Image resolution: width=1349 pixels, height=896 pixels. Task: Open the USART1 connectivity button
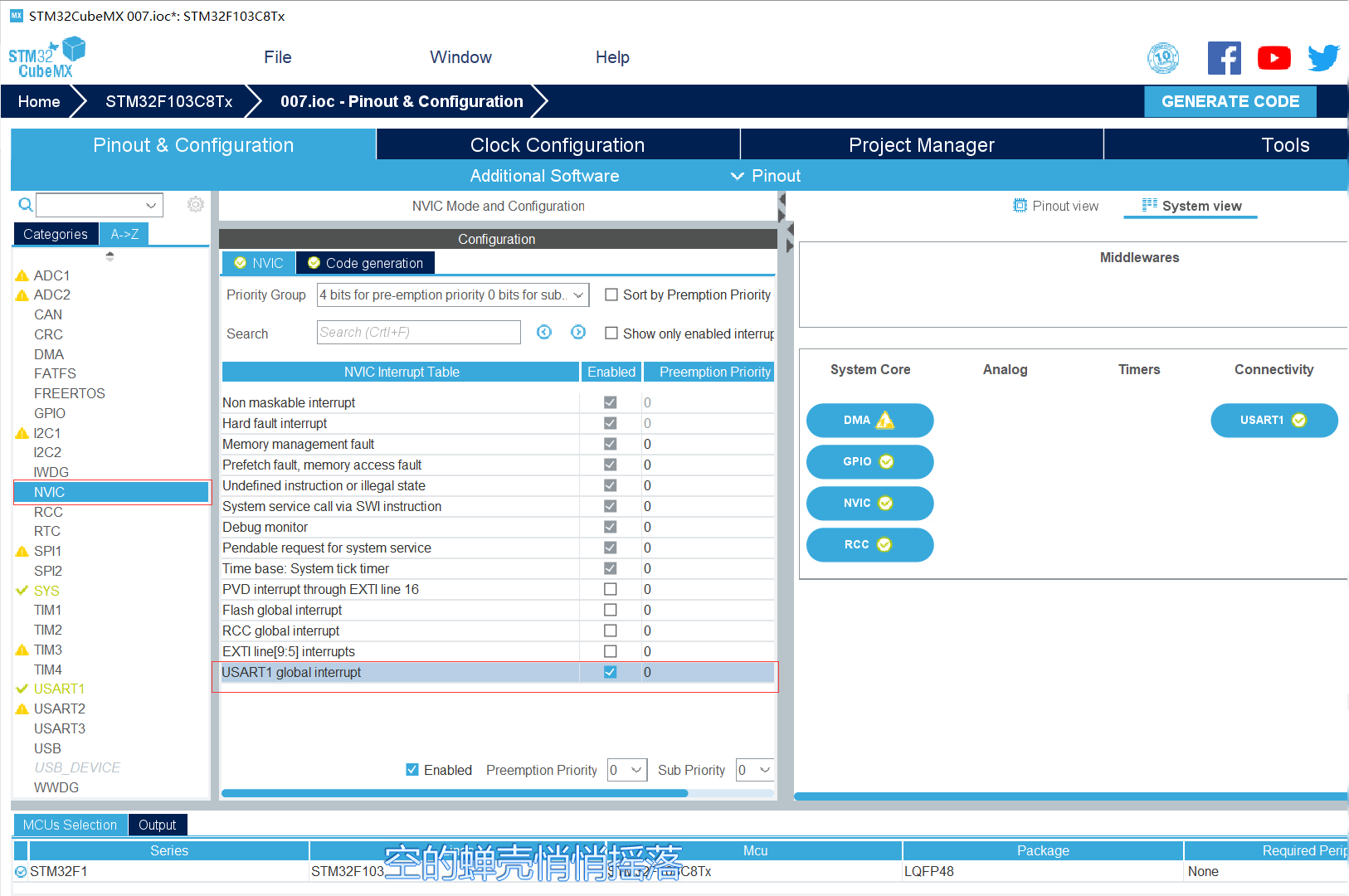(x=1274, y=420)
